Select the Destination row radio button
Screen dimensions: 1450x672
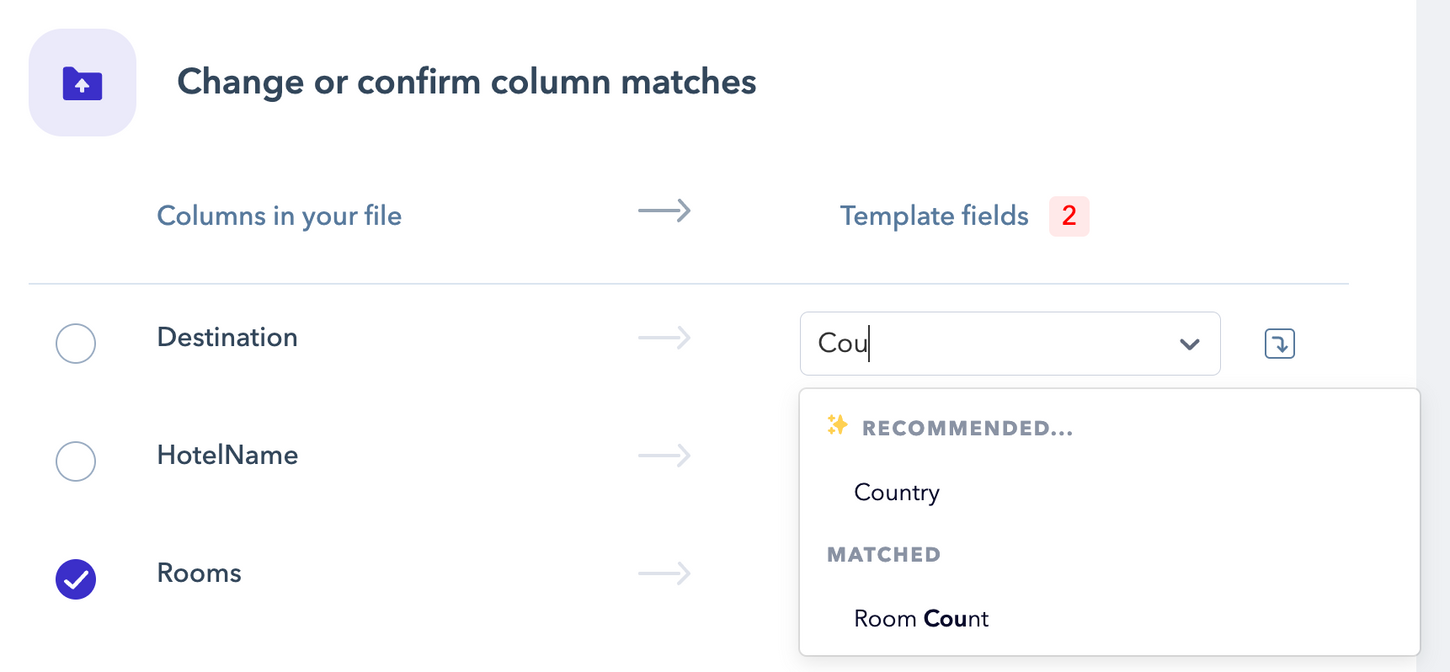[x=76, y=344]
